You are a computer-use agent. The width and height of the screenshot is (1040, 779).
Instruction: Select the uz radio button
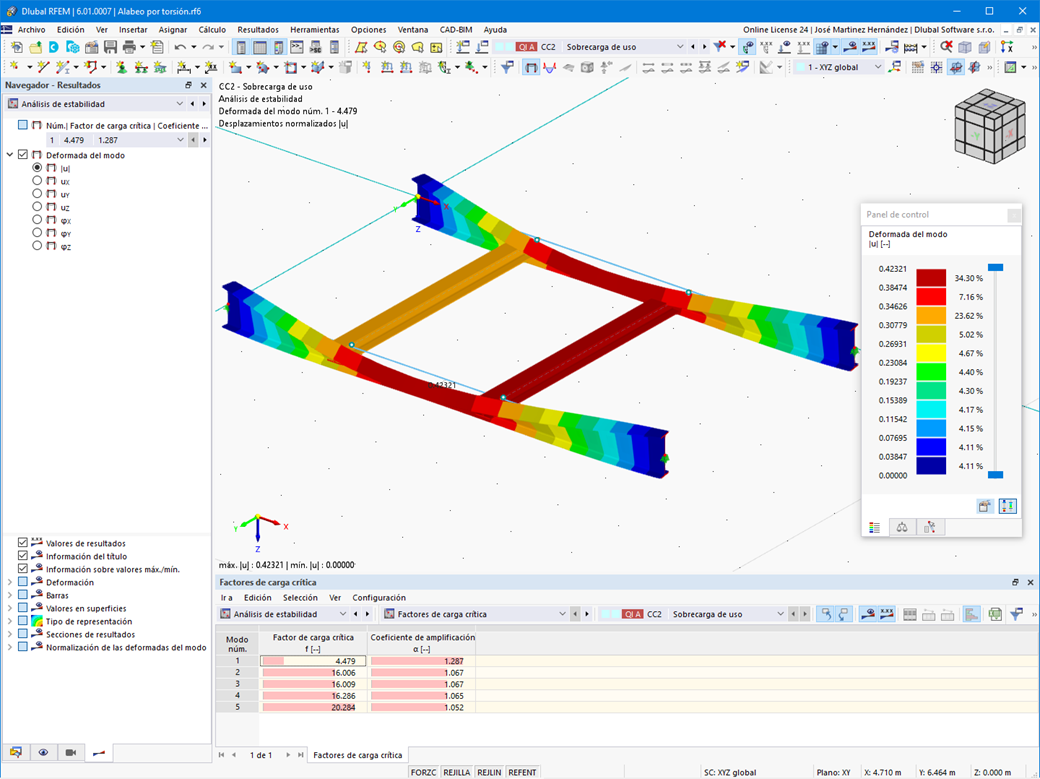(37, 207)
